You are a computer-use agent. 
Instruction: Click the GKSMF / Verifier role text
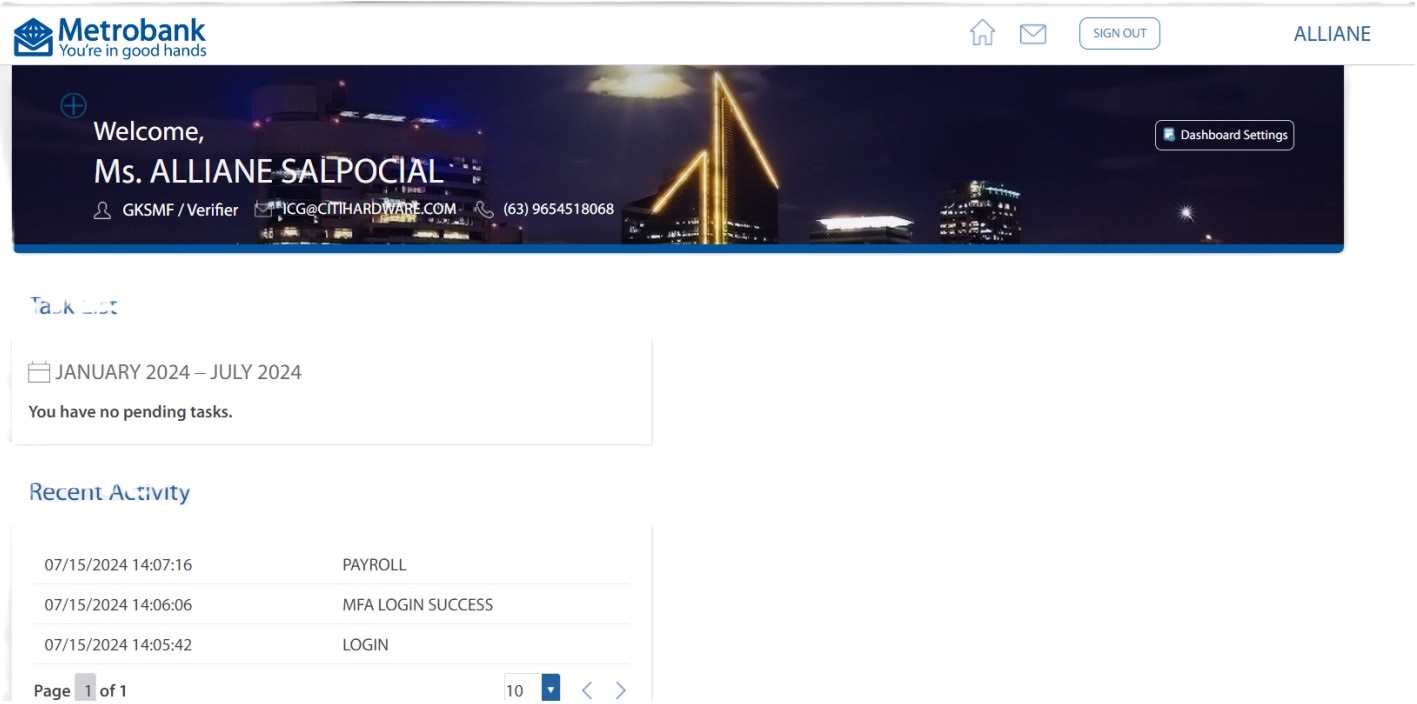180,210
